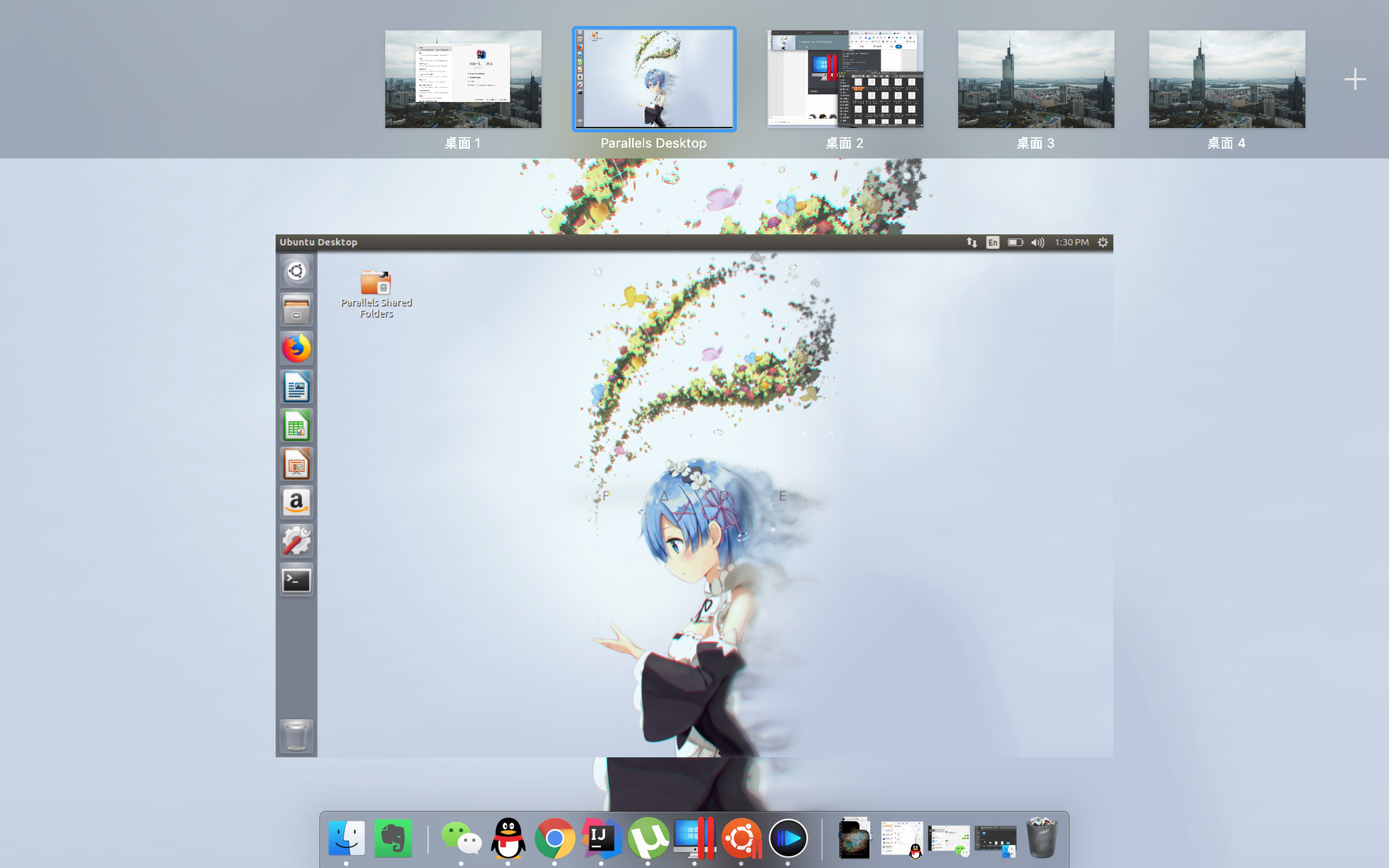1389x868 pixels.
Task: Open System Settings wrench-and-gear icon
Action: (296, 541)
